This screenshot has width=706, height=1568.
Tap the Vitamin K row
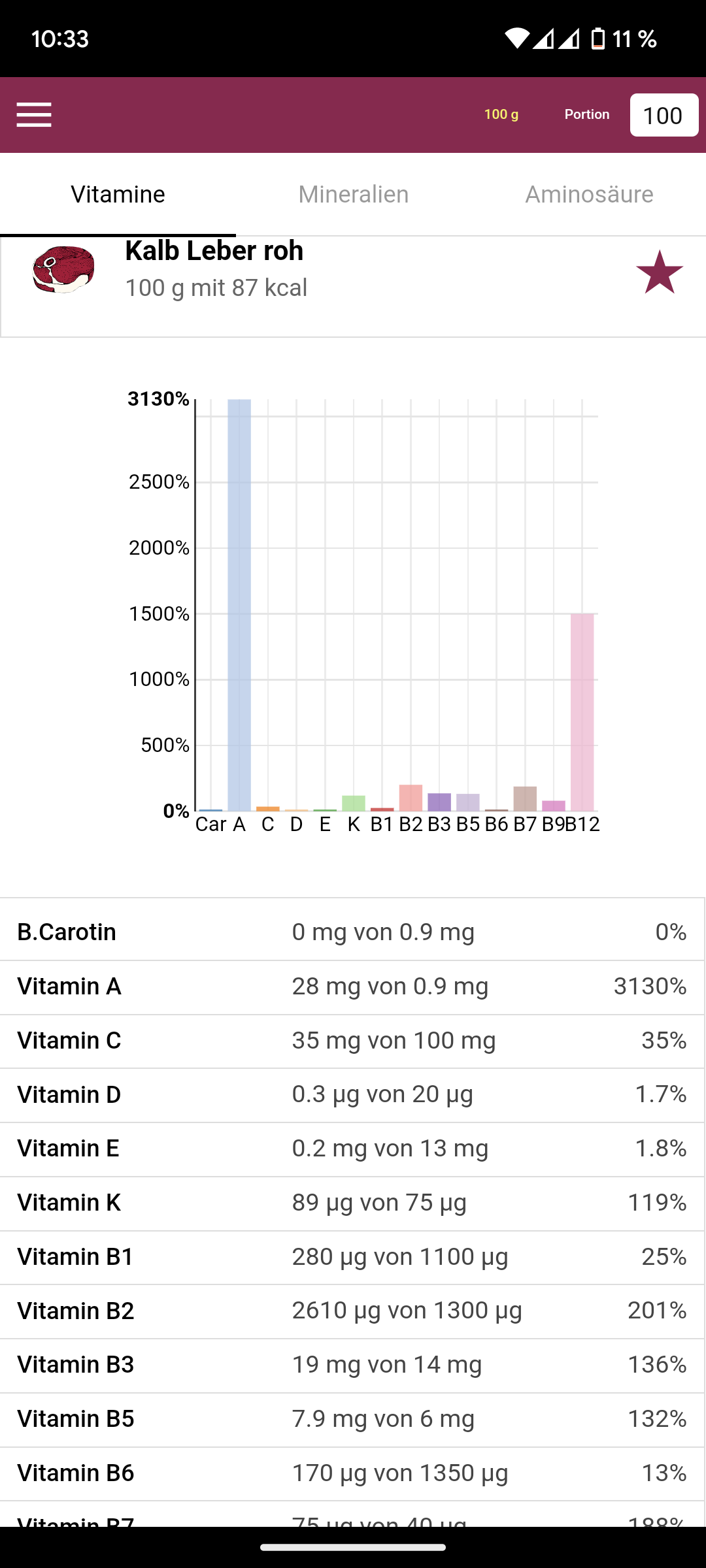pos(353,1203)
